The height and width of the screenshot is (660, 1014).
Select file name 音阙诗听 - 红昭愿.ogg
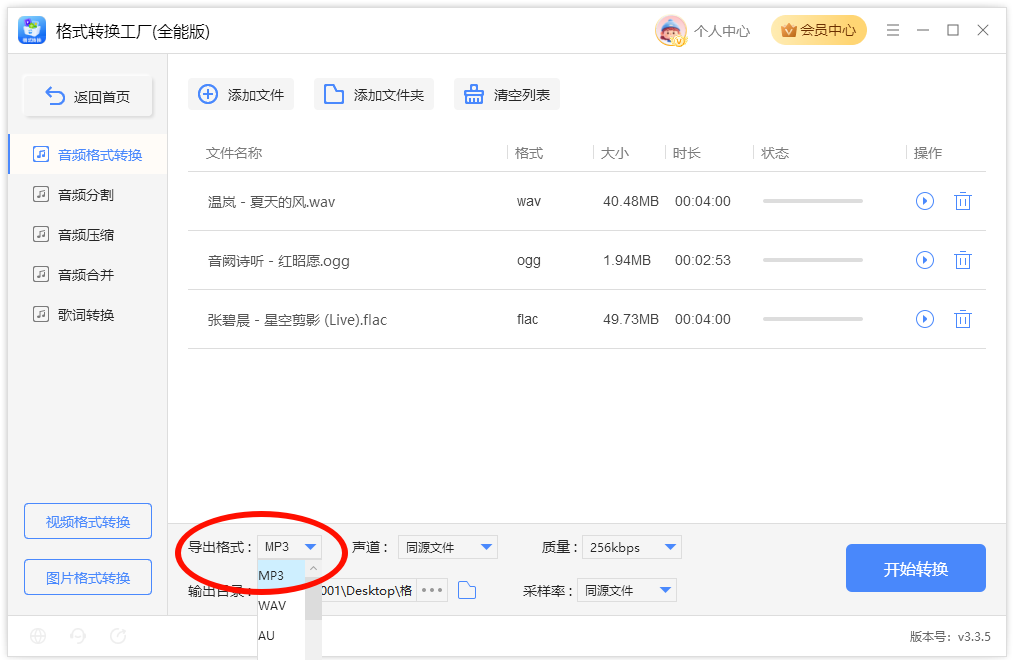pos(279,261)
